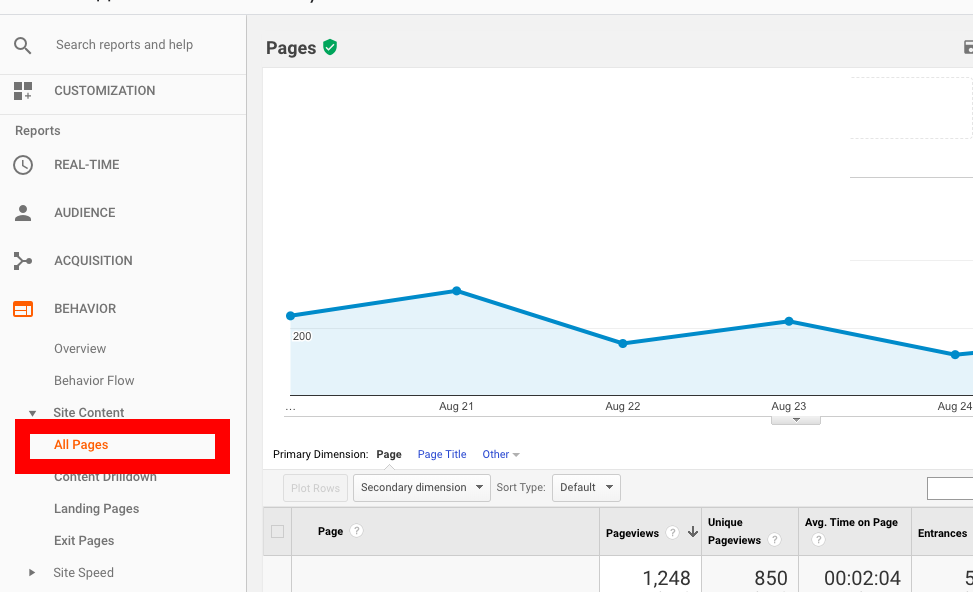Open Customization via its grid icon
Image resolution: width=973 pixels, height=592 pixels.
[23, 91]
